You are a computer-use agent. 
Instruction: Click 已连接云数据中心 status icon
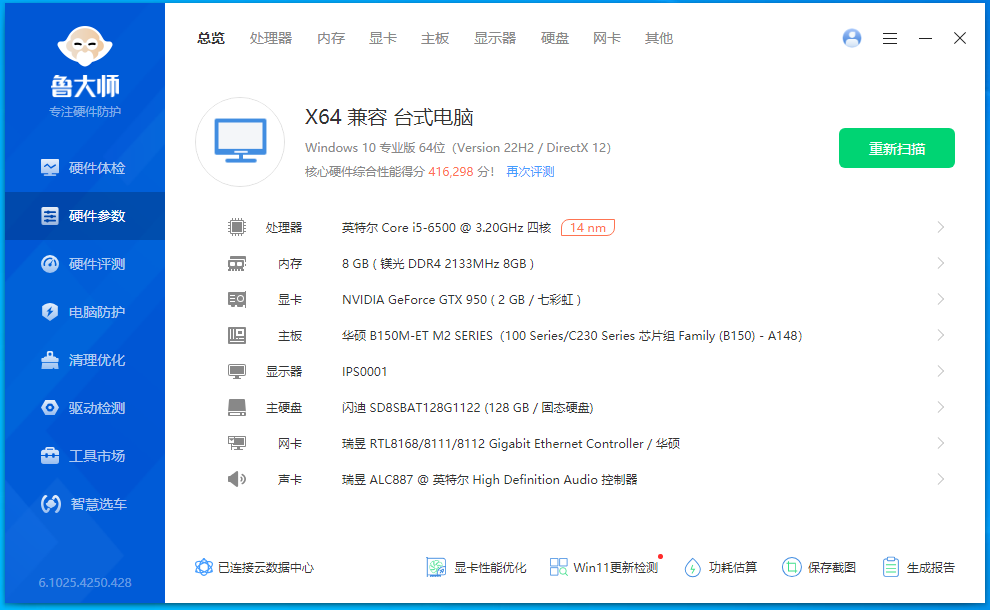pos(203,567)
